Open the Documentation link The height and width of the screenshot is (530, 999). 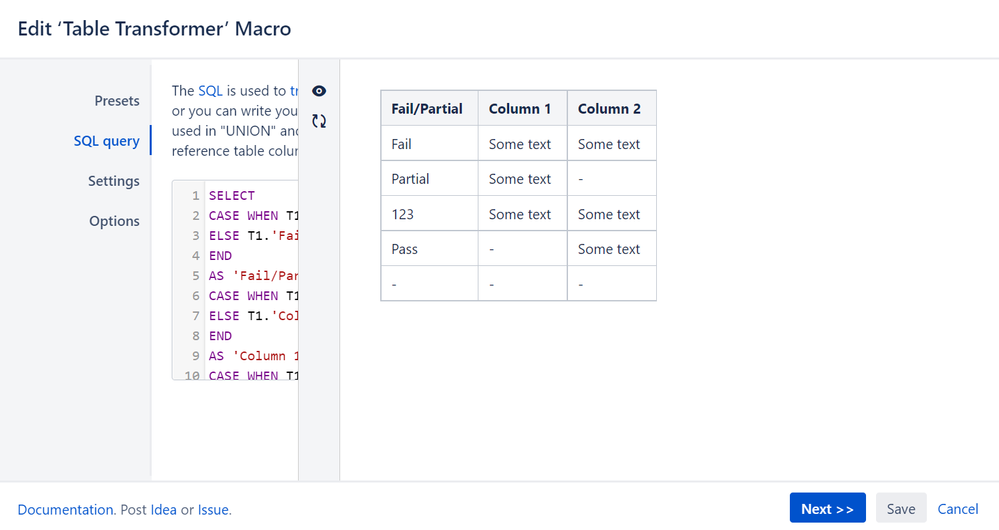[x=65, y=510]
